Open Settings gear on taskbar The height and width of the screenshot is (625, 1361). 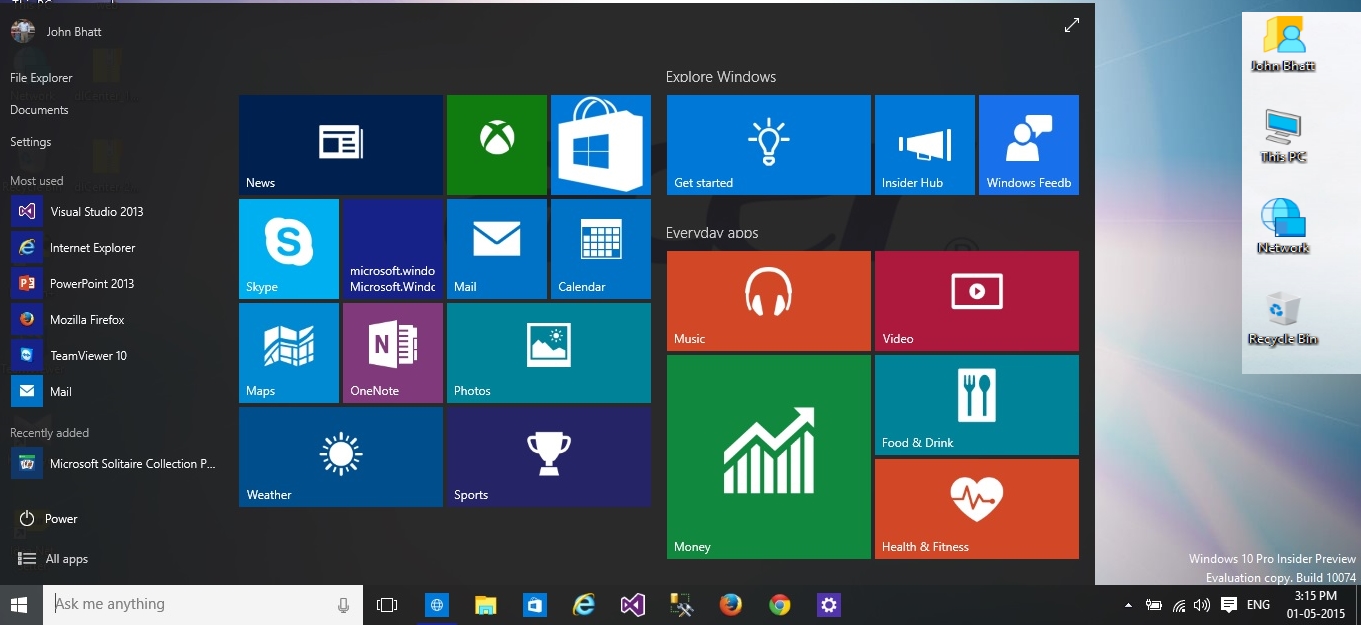click(829, 605)
